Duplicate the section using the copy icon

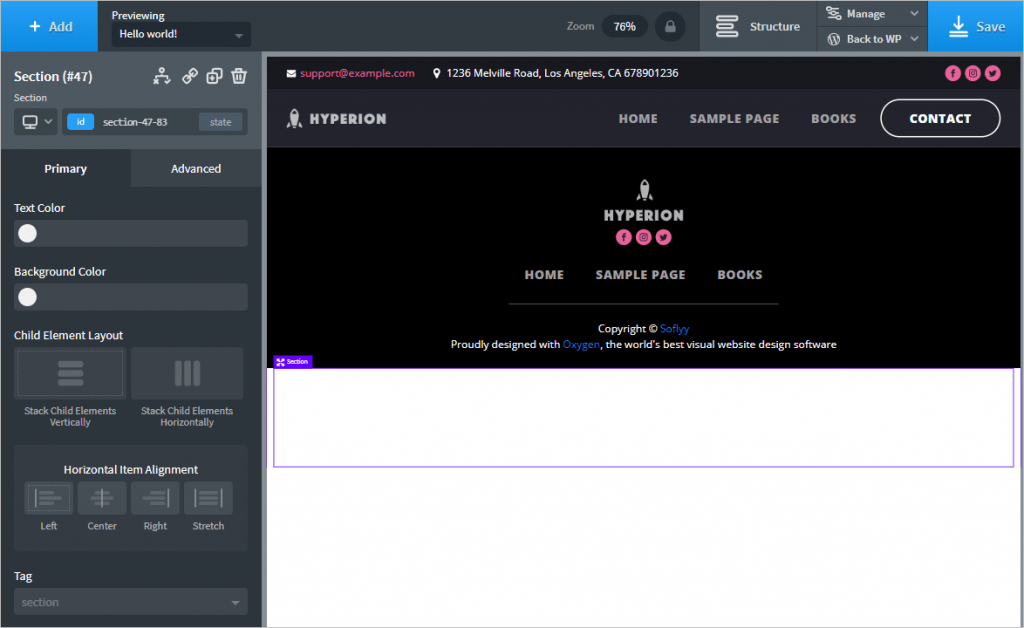[x=213, y=76]
